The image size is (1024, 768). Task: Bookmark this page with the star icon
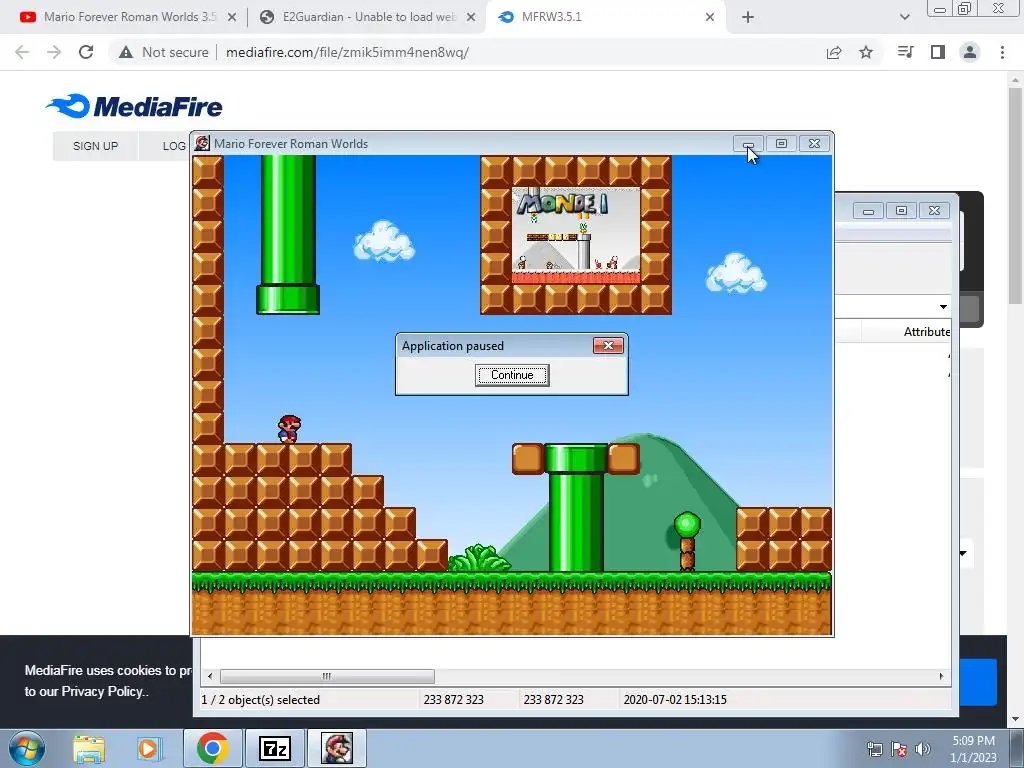coord(866,52)
